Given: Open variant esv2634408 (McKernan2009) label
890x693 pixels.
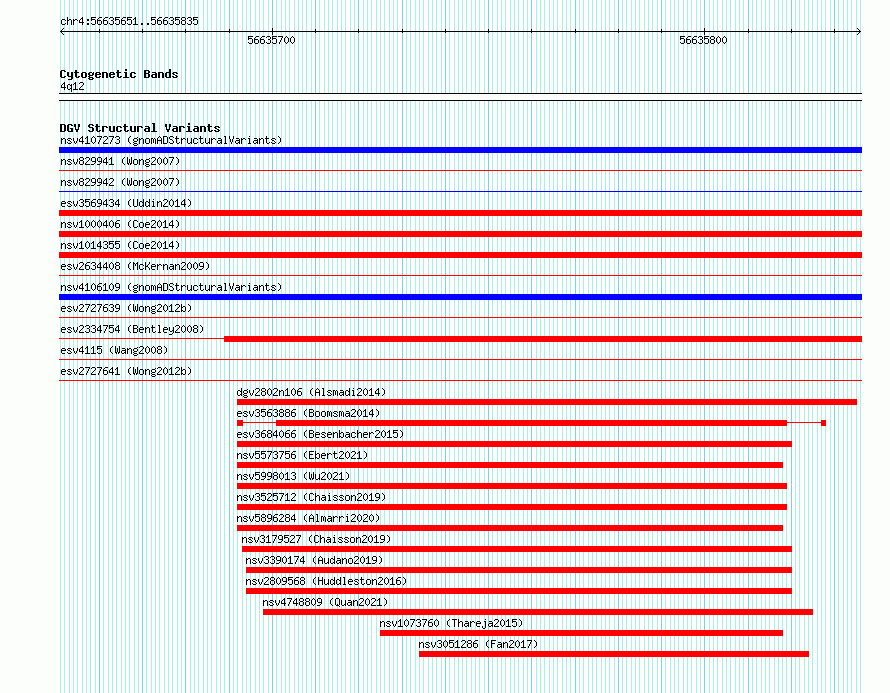Looking at the screenshot, I should [x=135, y=266].
